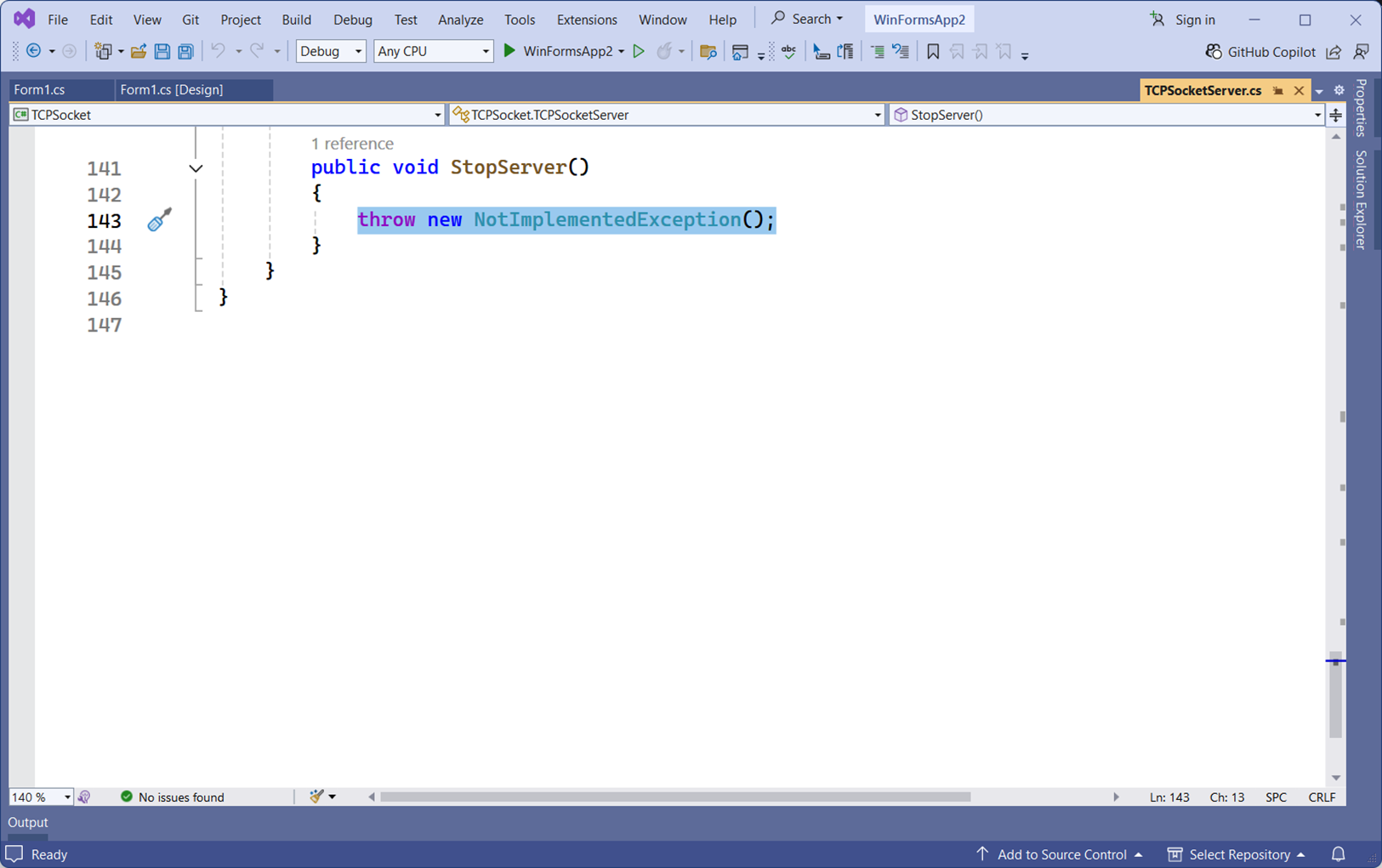
Task: Click the Search box in the title bar
Action: 806,19
